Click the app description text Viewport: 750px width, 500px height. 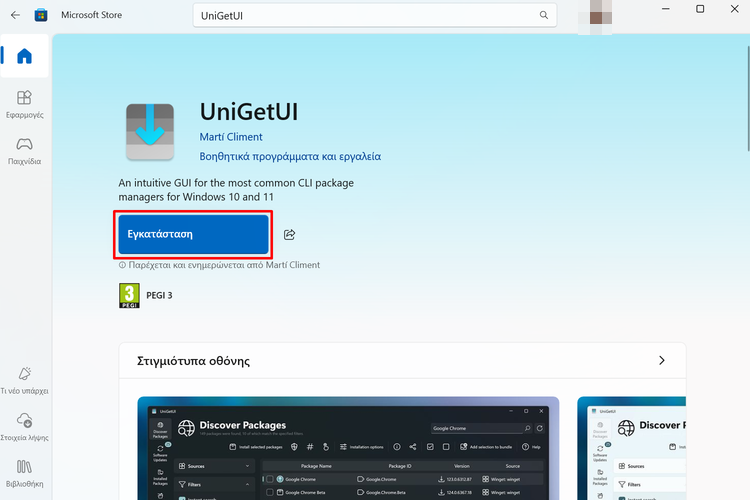[236, 190]
